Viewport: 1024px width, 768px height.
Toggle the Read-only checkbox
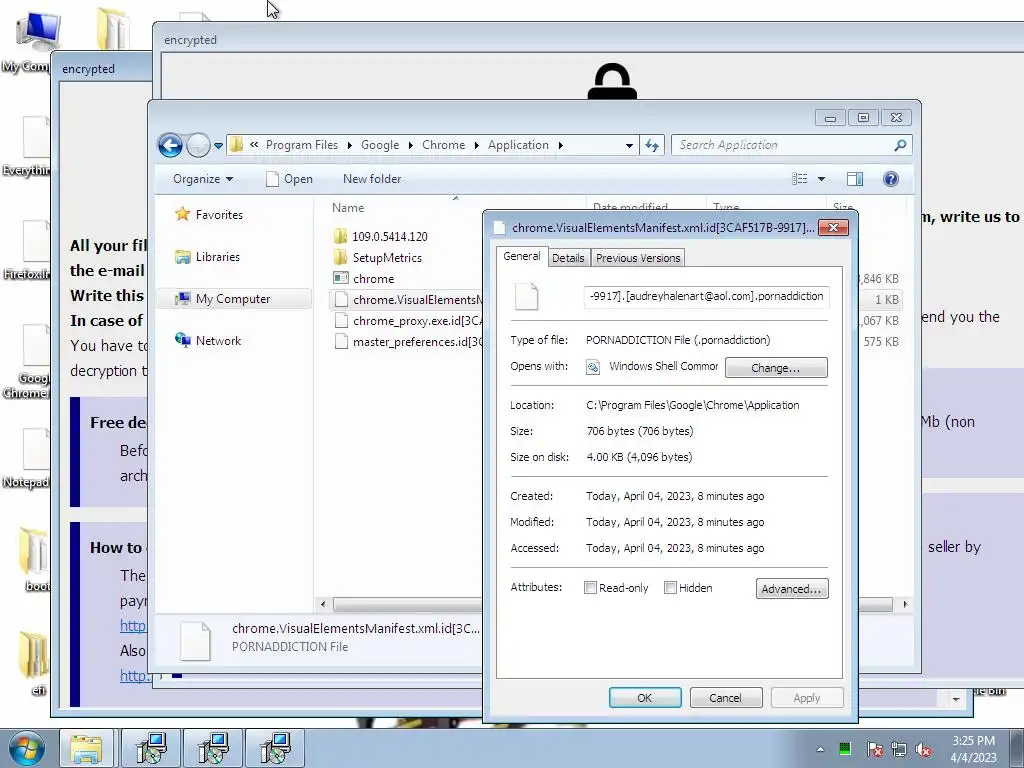click(x=590, y=588)
